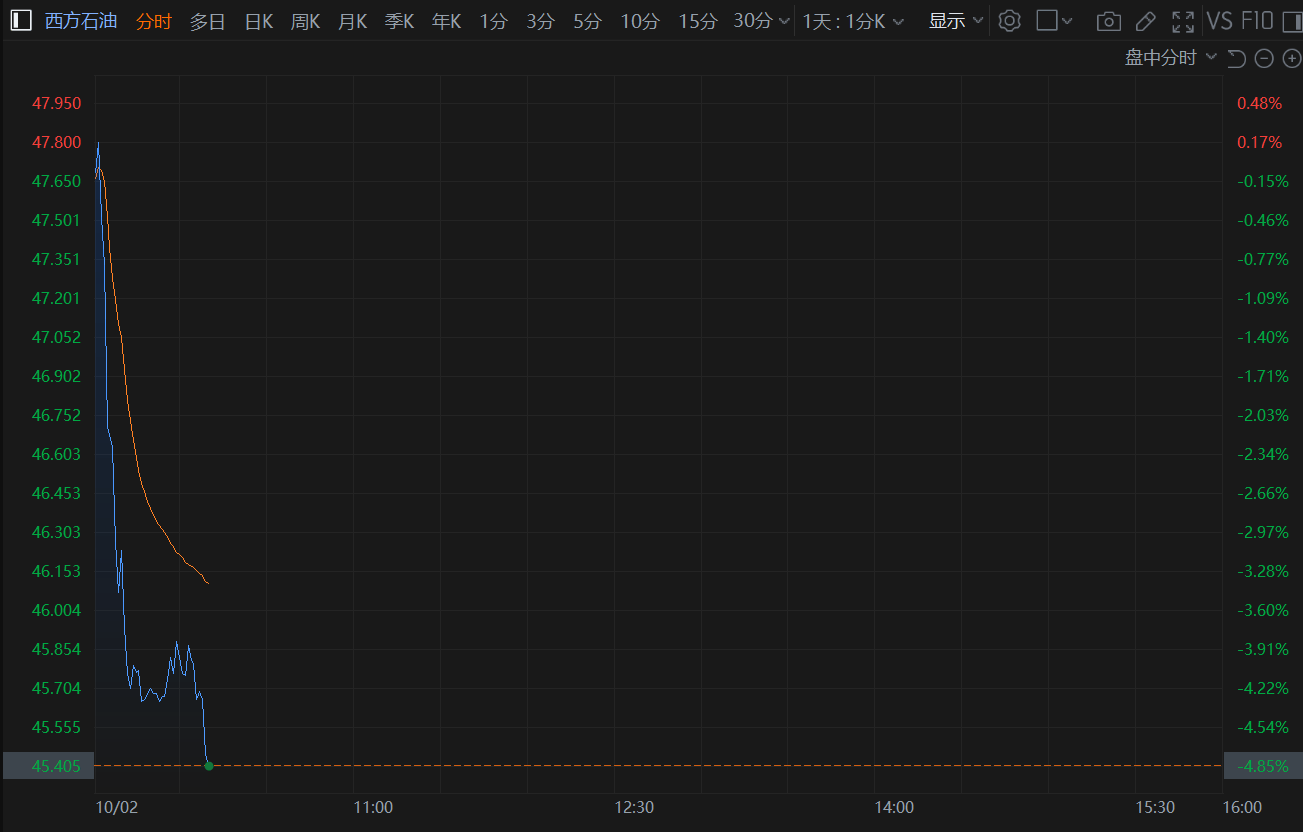Take a chart screenshot with camera icon
Image resolution: width=1303 pixels, height=832 pixels.
[1108, 21]
